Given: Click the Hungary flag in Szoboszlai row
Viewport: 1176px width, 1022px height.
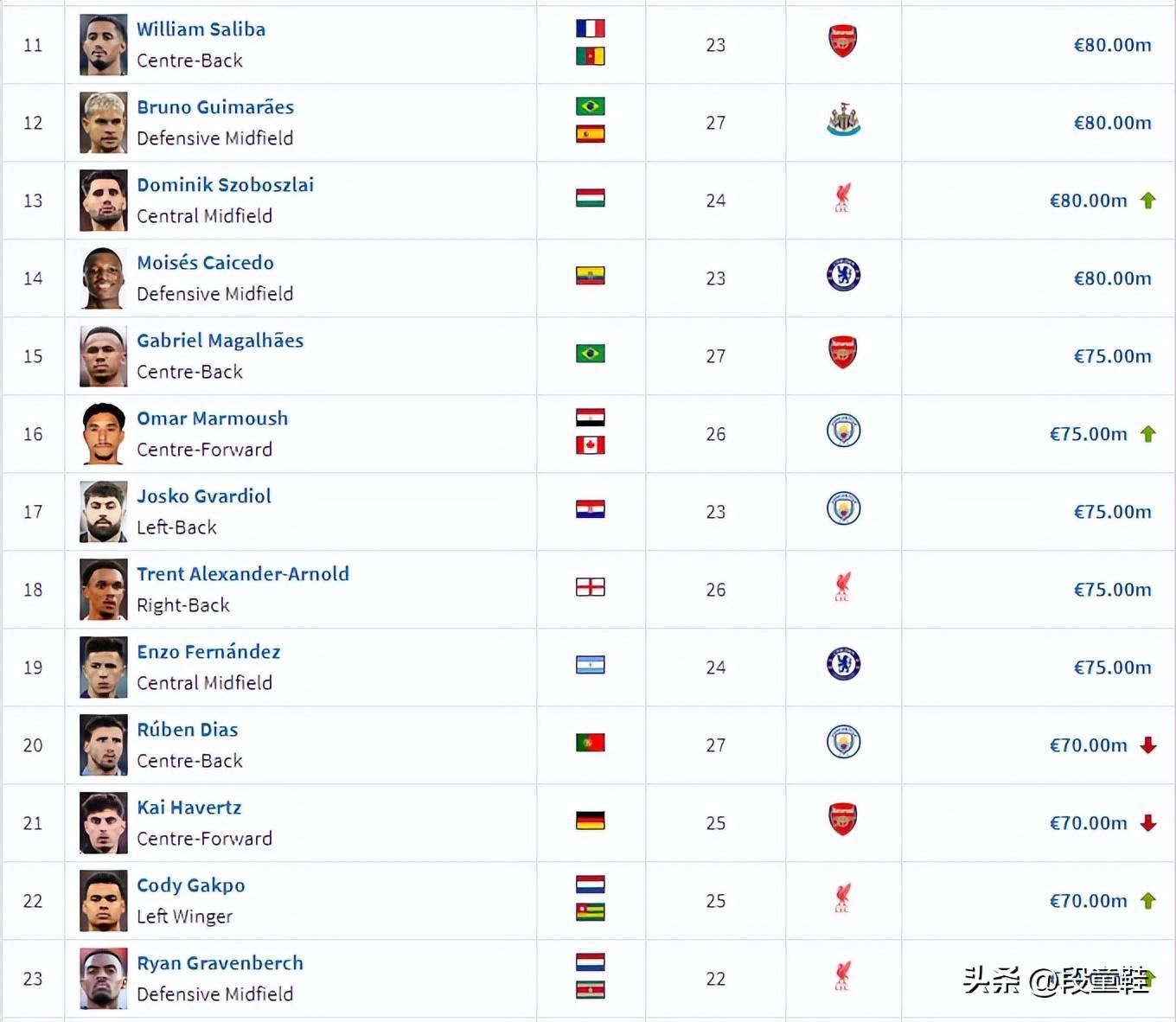Looking at the screenshot, I should click(591, 198).
